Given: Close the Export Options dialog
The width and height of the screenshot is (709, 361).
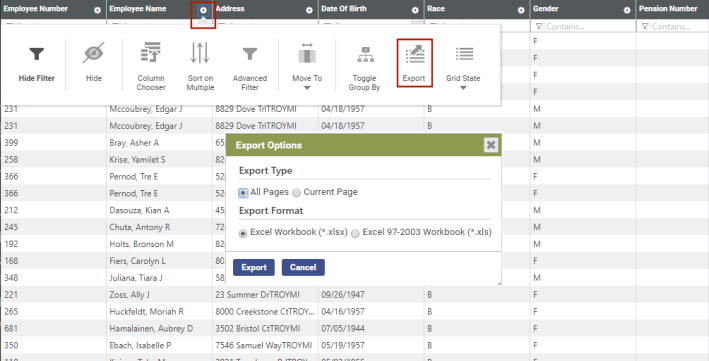Looking at the screenshot, I should click(x=491, y=145).
